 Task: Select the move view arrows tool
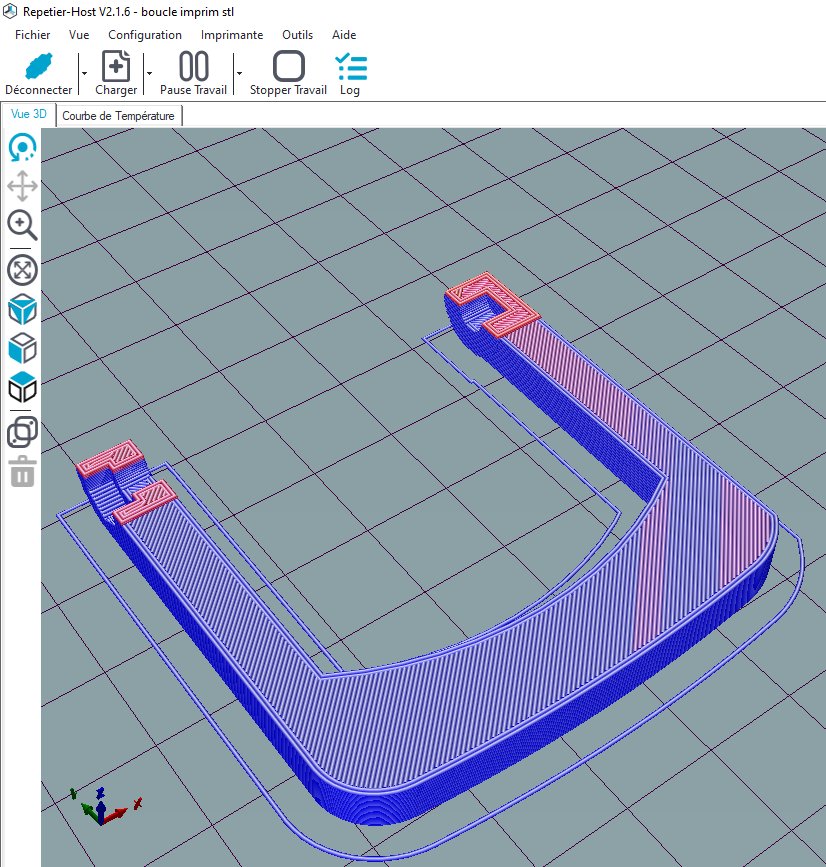[x=23, y=186]
